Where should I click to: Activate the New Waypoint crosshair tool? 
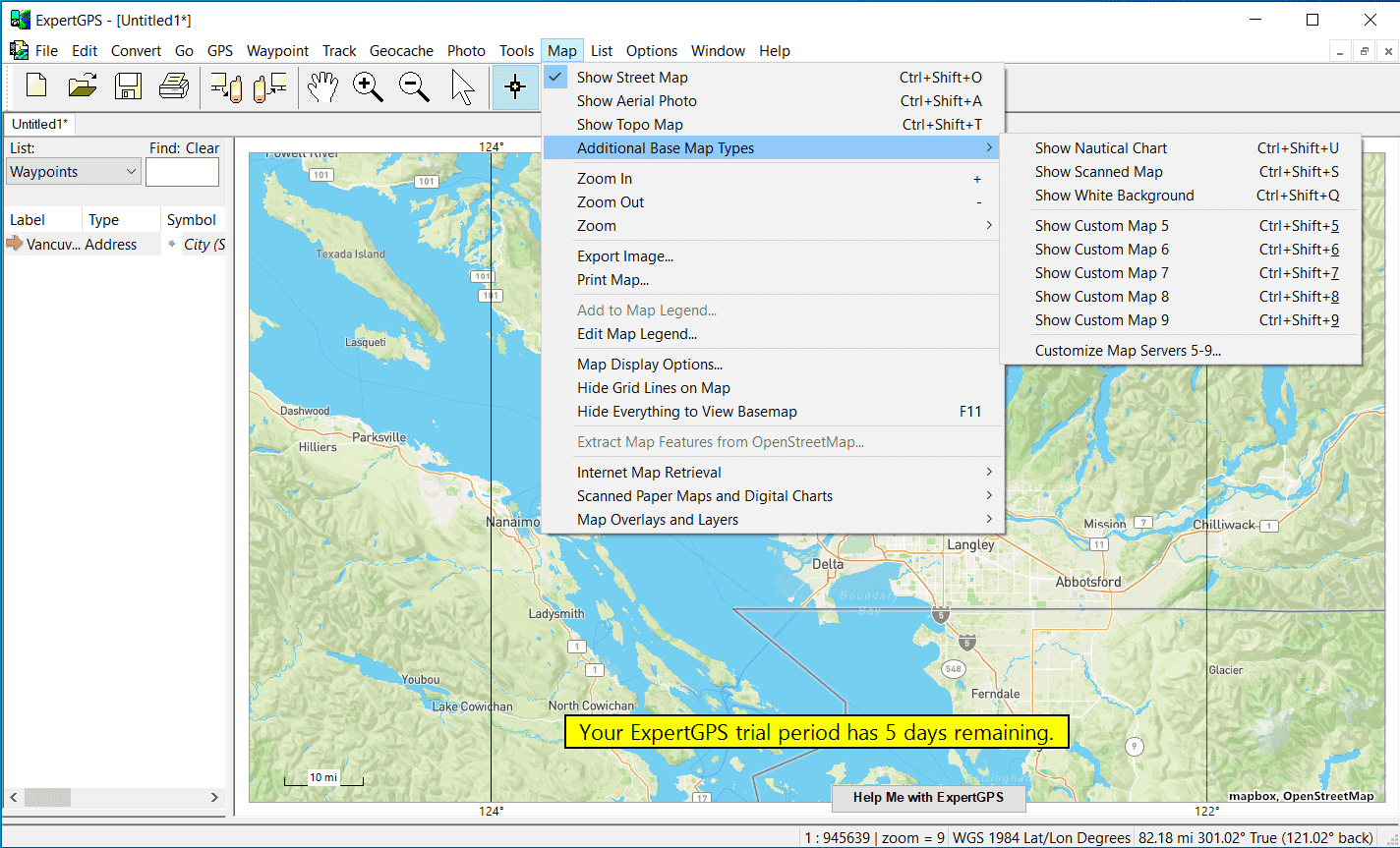pyautogui.click(x=515, y=87)
